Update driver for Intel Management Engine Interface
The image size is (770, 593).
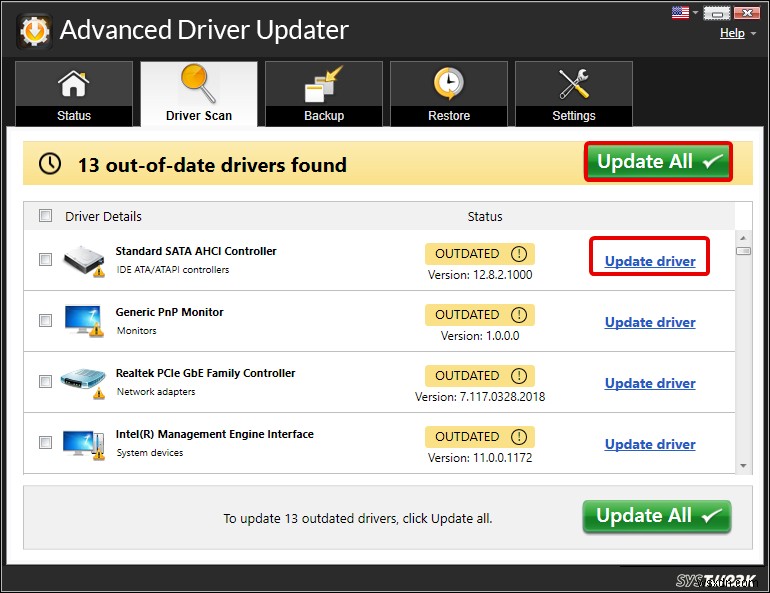point(650,444)
